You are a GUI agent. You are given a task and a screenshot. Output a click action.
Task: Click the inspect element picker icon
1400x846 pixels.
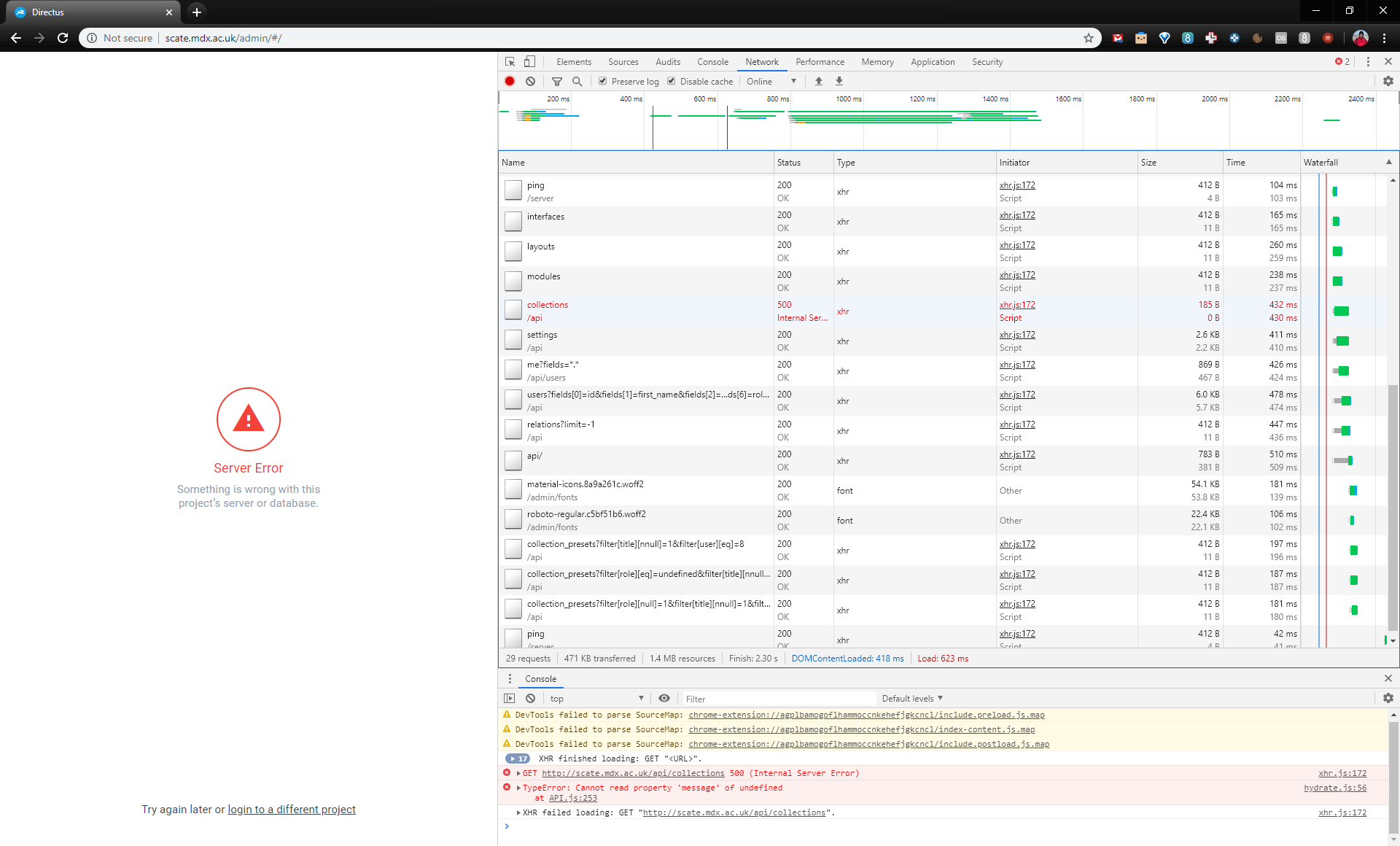(510, 62)
